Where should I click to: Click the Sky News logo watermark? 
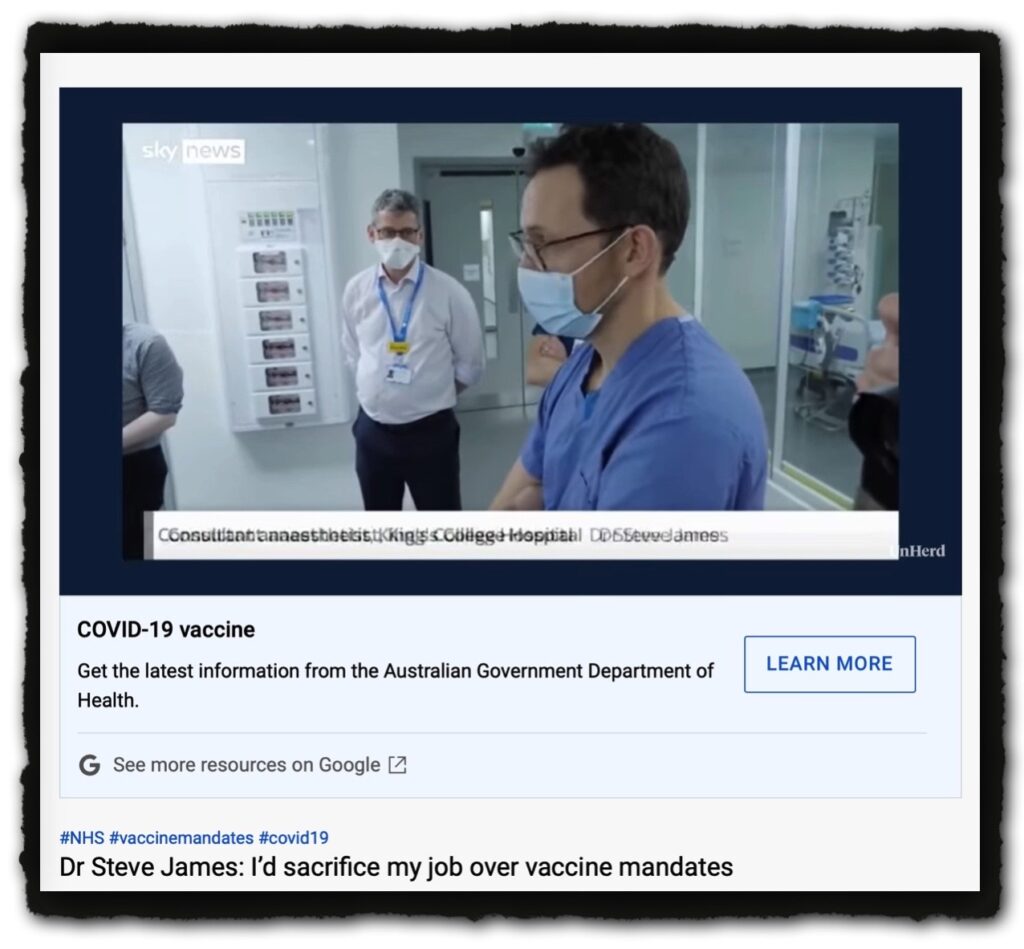192,152
